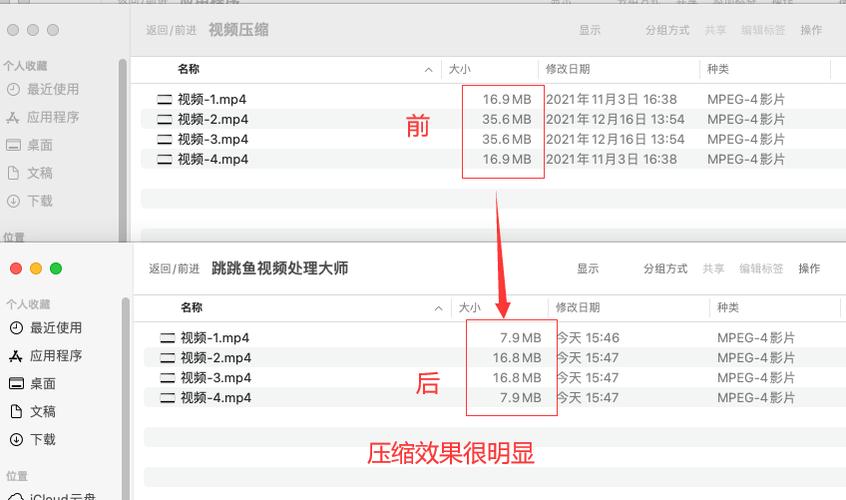
Task: Open 分组方式 dropdown in 视频压缩 toolbar
Action: 667,30
